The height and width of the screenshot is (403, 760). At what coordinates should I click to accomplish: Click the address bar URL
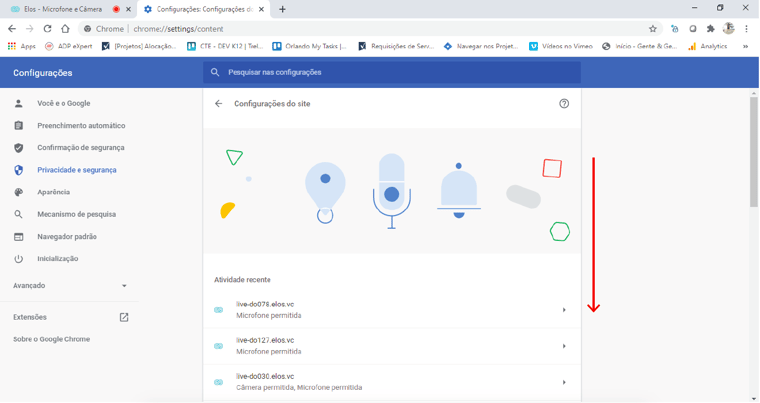tap(178, 29)
